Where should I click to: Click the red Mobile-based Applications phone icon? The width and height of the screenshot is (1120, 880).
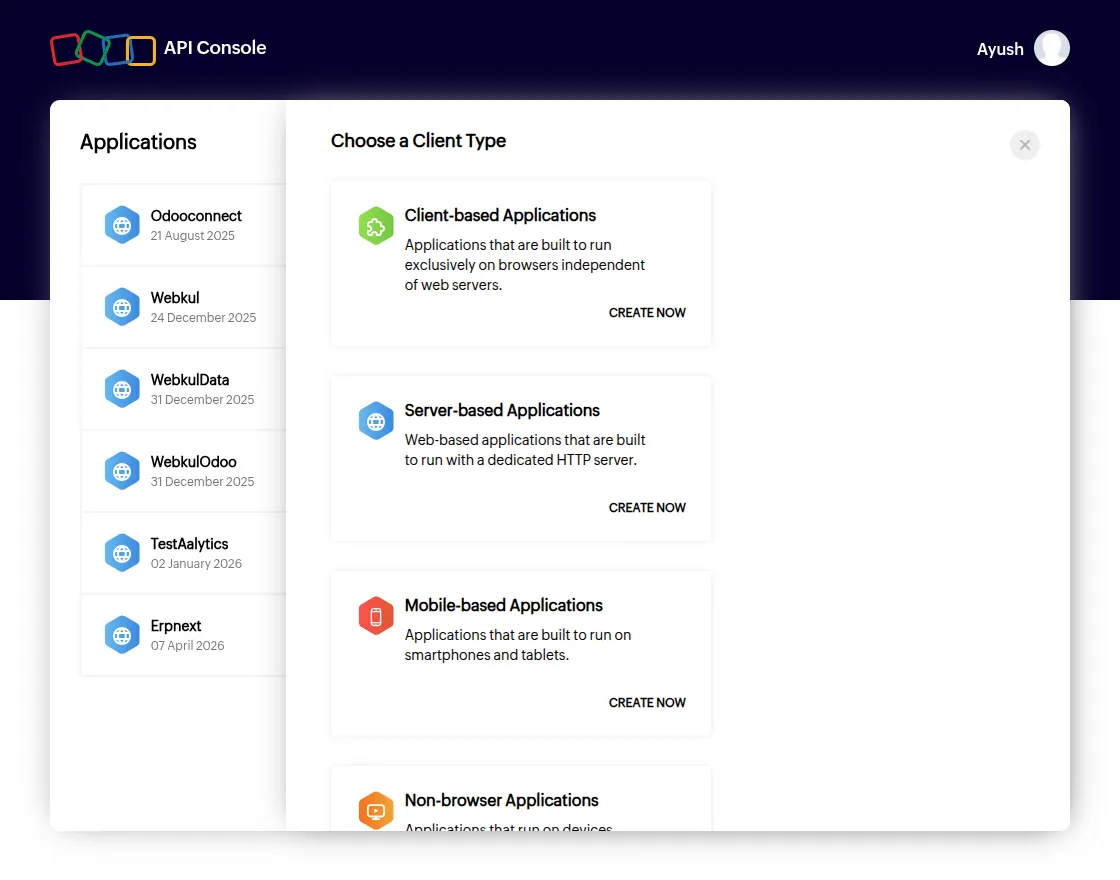[x=376, y=616]
